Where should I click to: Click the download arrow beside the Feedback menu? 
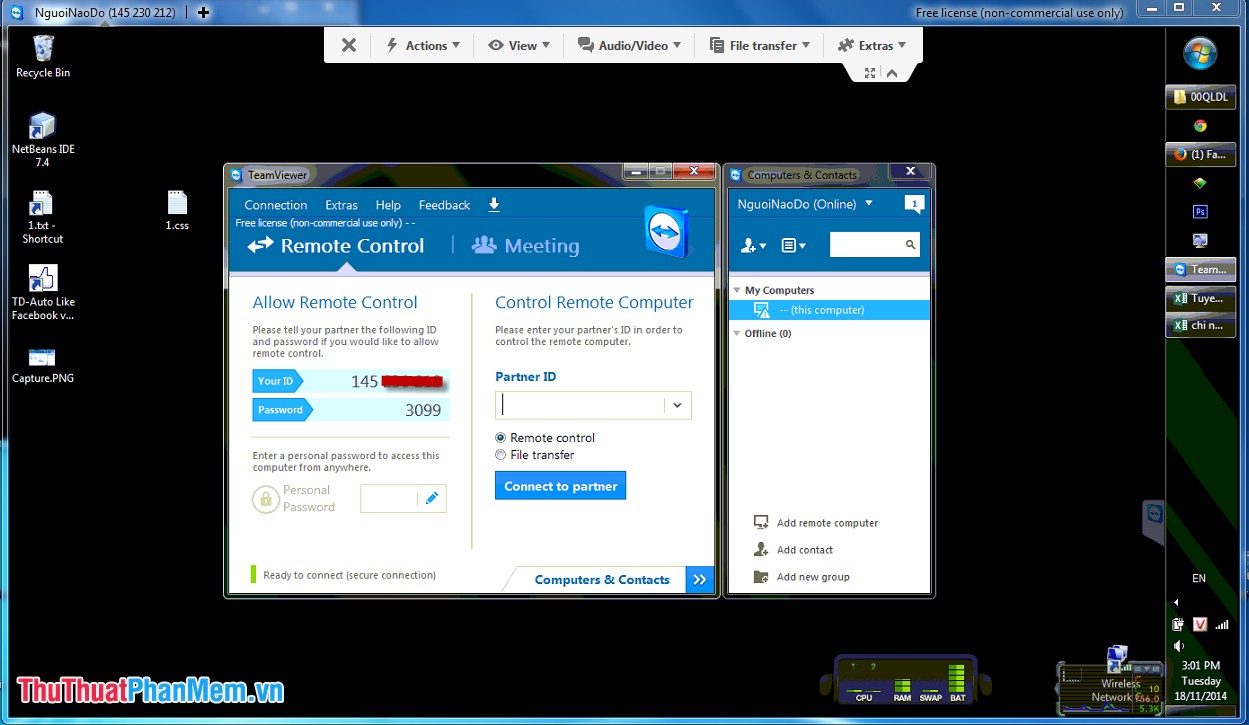pos(494,204)
